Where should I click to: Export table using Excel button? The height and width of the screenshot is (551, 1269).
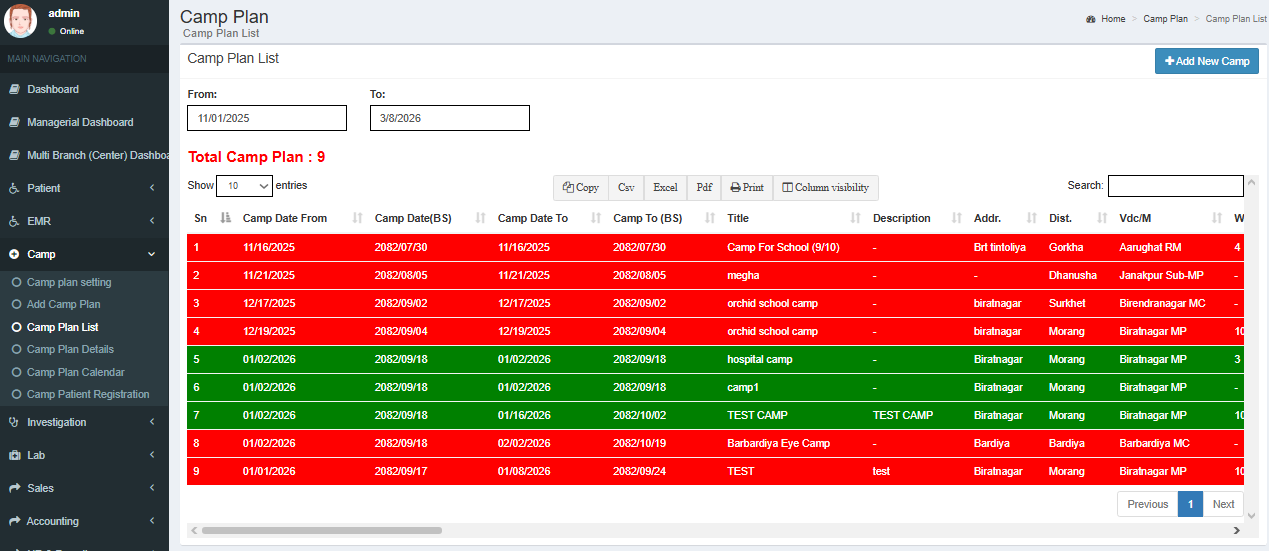pos(665,187)
